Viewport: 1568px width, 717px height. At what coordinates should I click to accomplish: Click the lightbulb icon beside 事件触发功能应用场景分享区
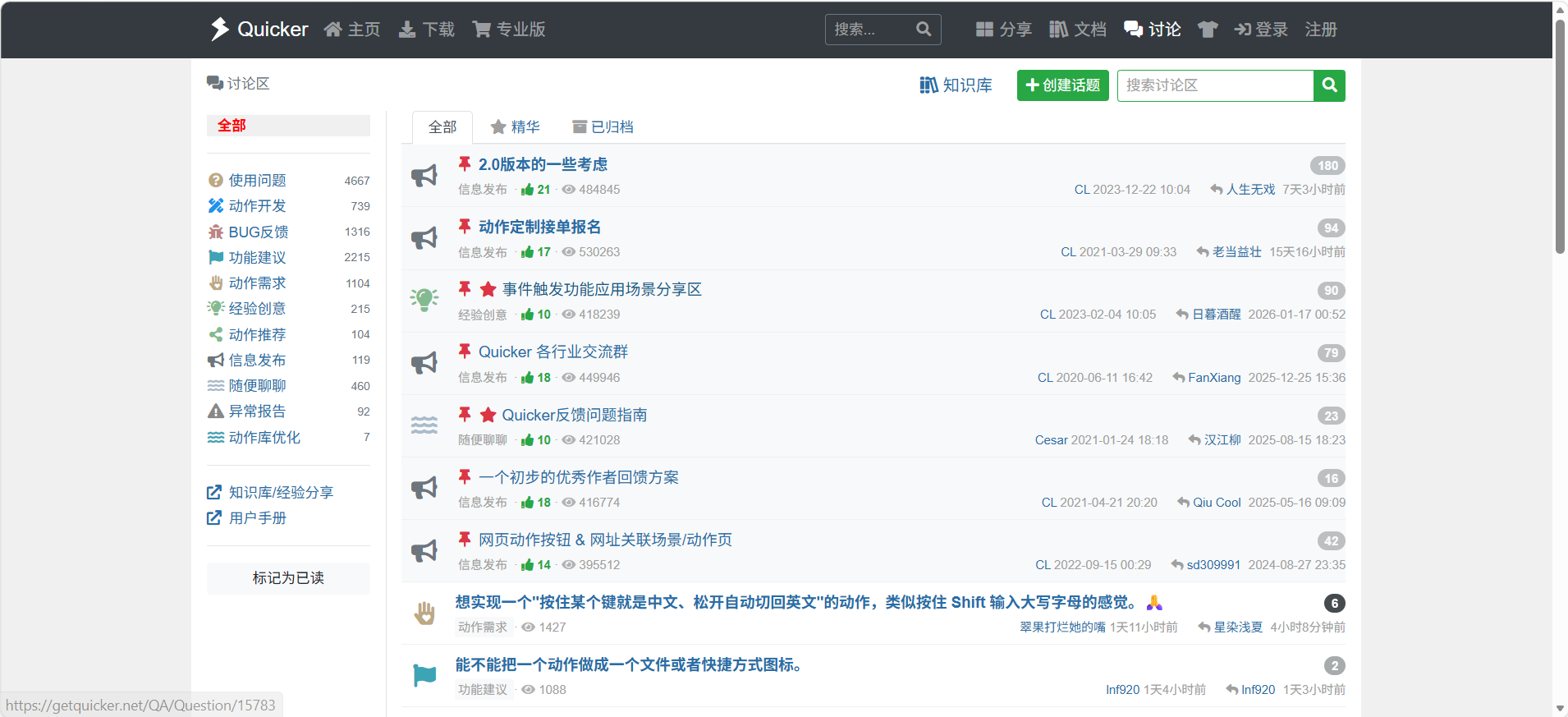coord(424,300)
